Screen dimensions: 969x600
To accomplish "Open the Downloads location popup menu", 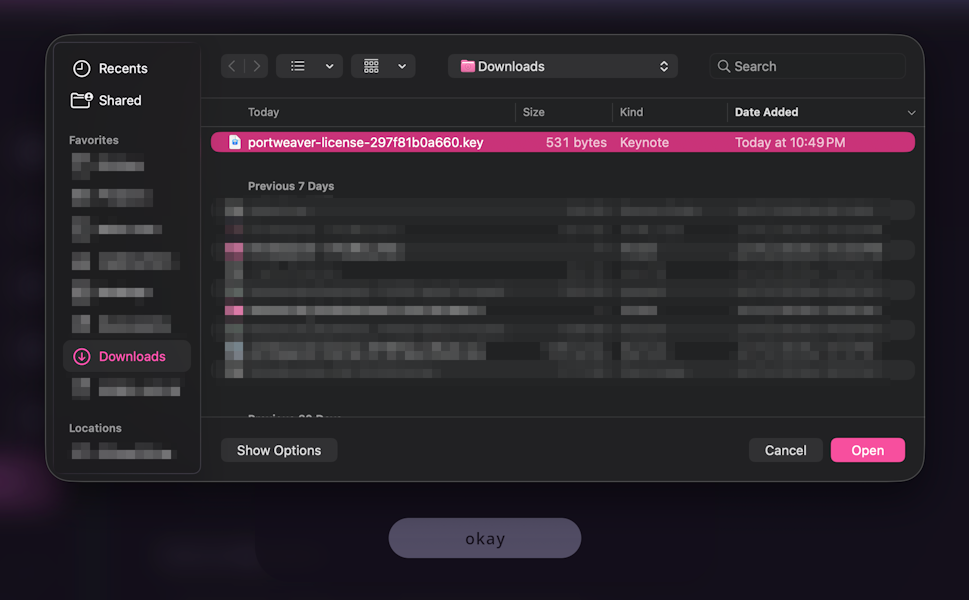I will point(562,66).
